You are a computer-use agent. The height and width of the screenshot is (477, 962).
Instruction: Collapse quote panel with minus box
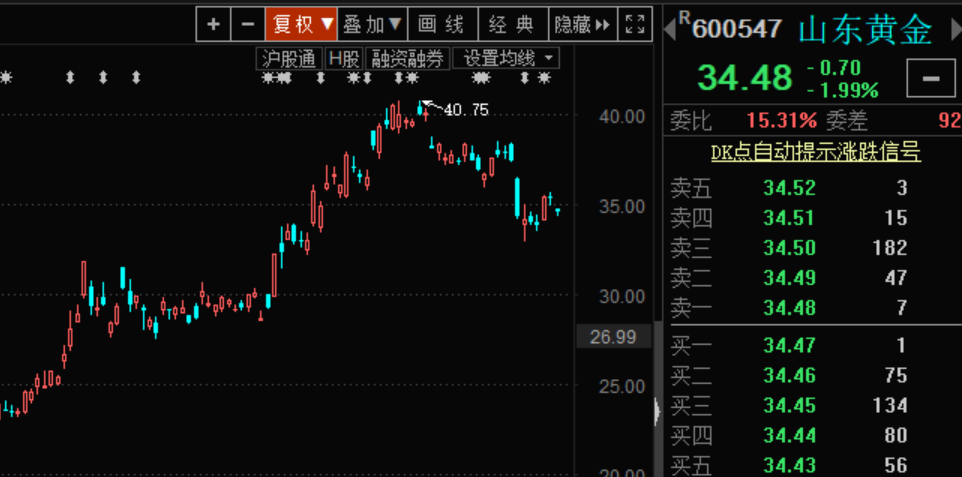(931, 78)
